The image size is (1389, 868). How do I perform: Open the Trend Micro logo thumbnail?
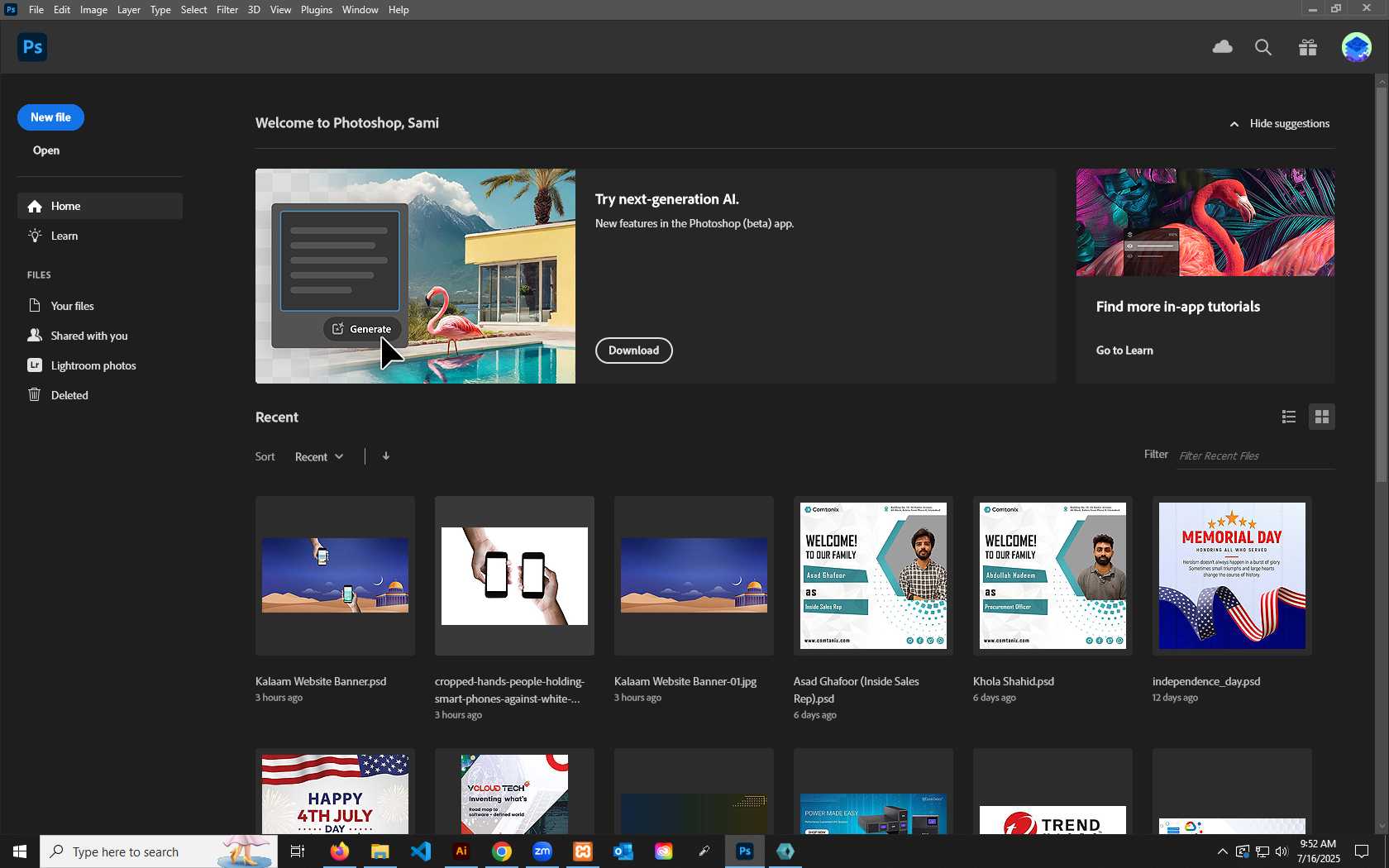tap(1052, 792)
